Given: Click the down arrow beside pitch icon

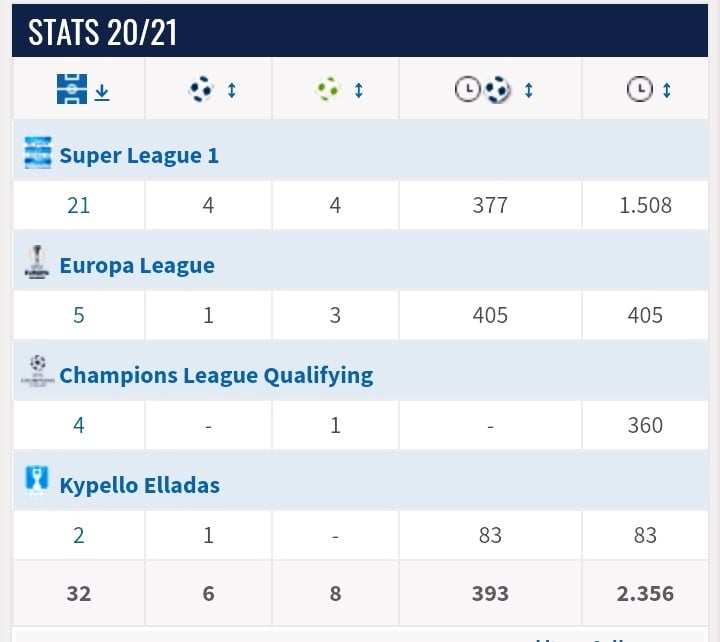Looking at the screenshot, I should 102,91.
